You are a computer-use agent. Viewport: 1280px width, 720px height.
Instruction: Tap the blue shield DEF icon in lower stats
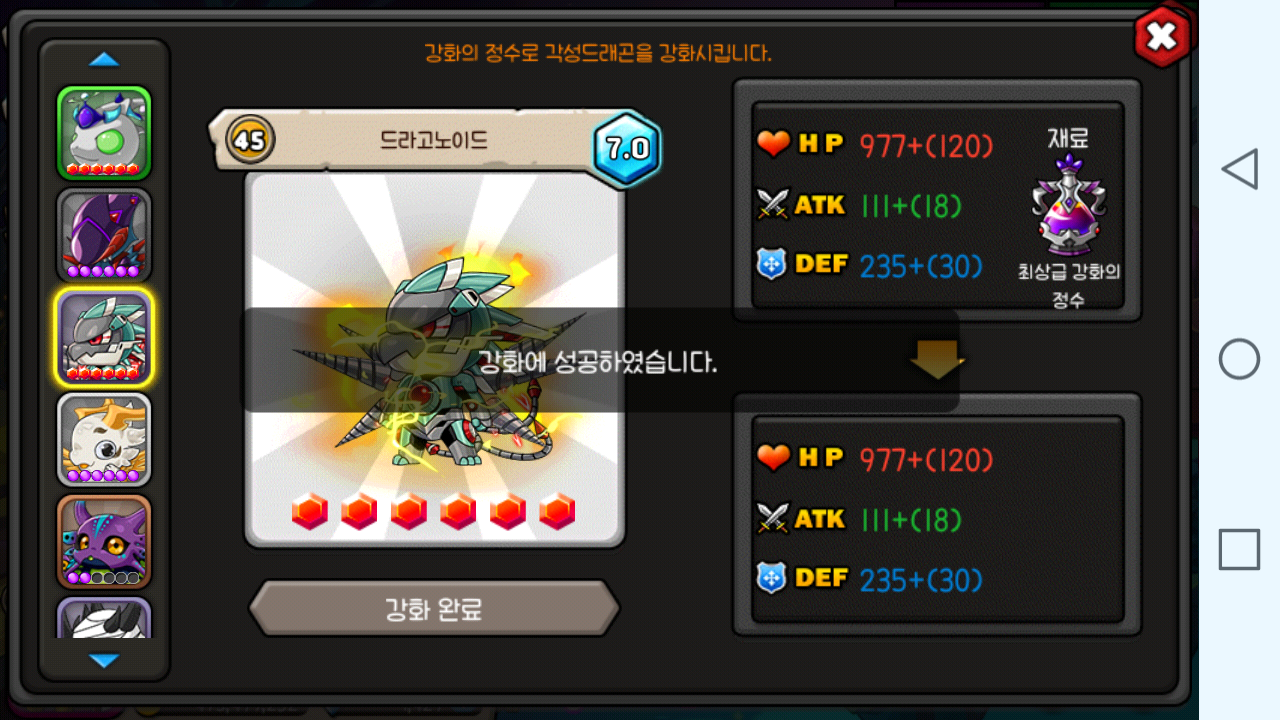(771, 579)
